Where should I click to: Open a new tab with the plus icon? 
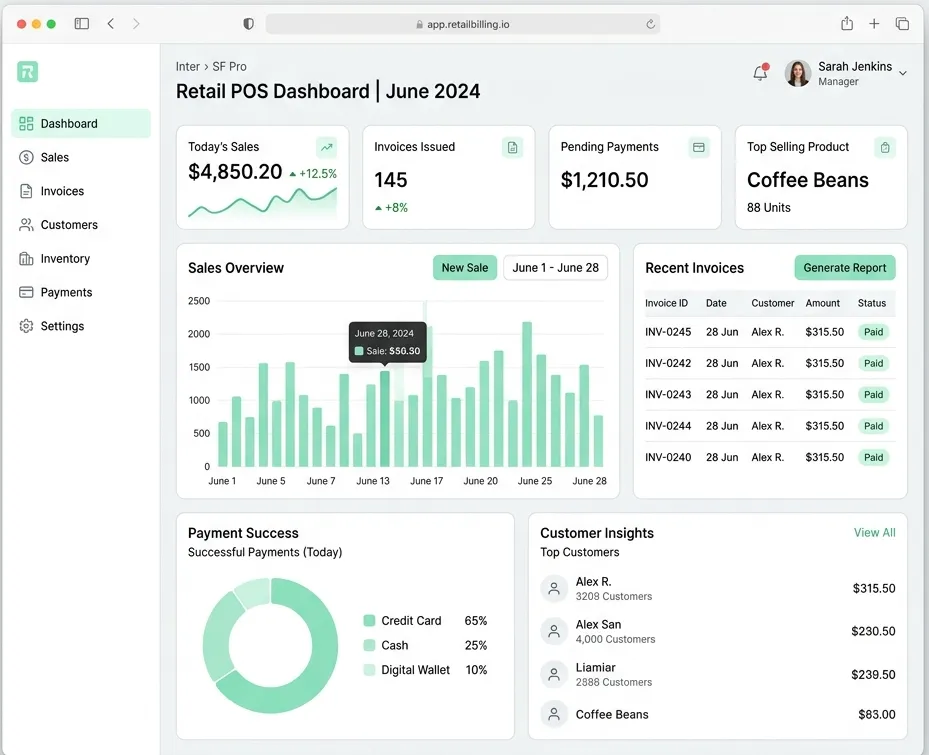tap(874, 24)
